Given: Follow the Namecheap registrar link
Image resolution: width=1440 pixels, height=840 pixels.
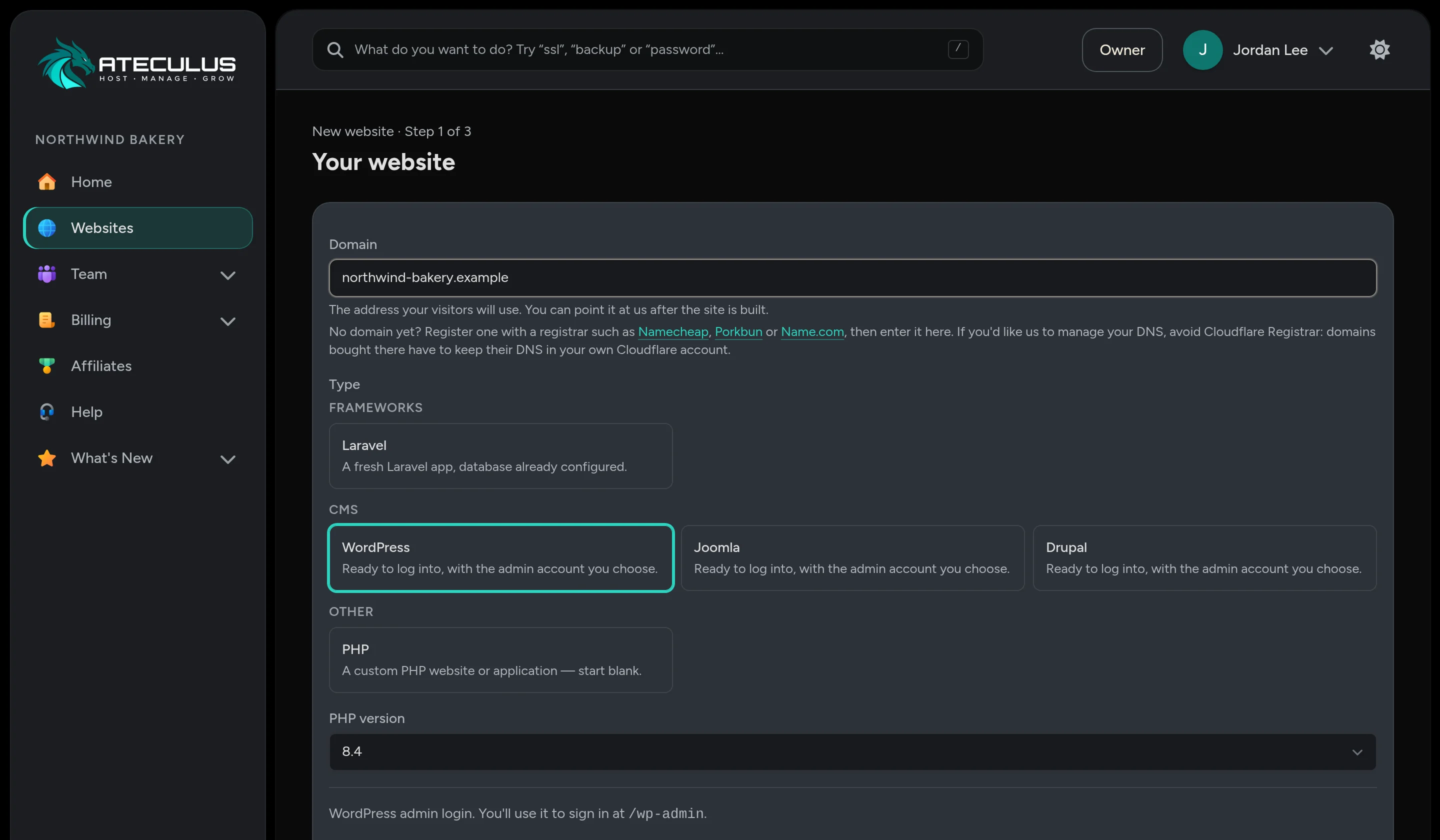Looking at the screenshot, I should click(x=672, y=332).
